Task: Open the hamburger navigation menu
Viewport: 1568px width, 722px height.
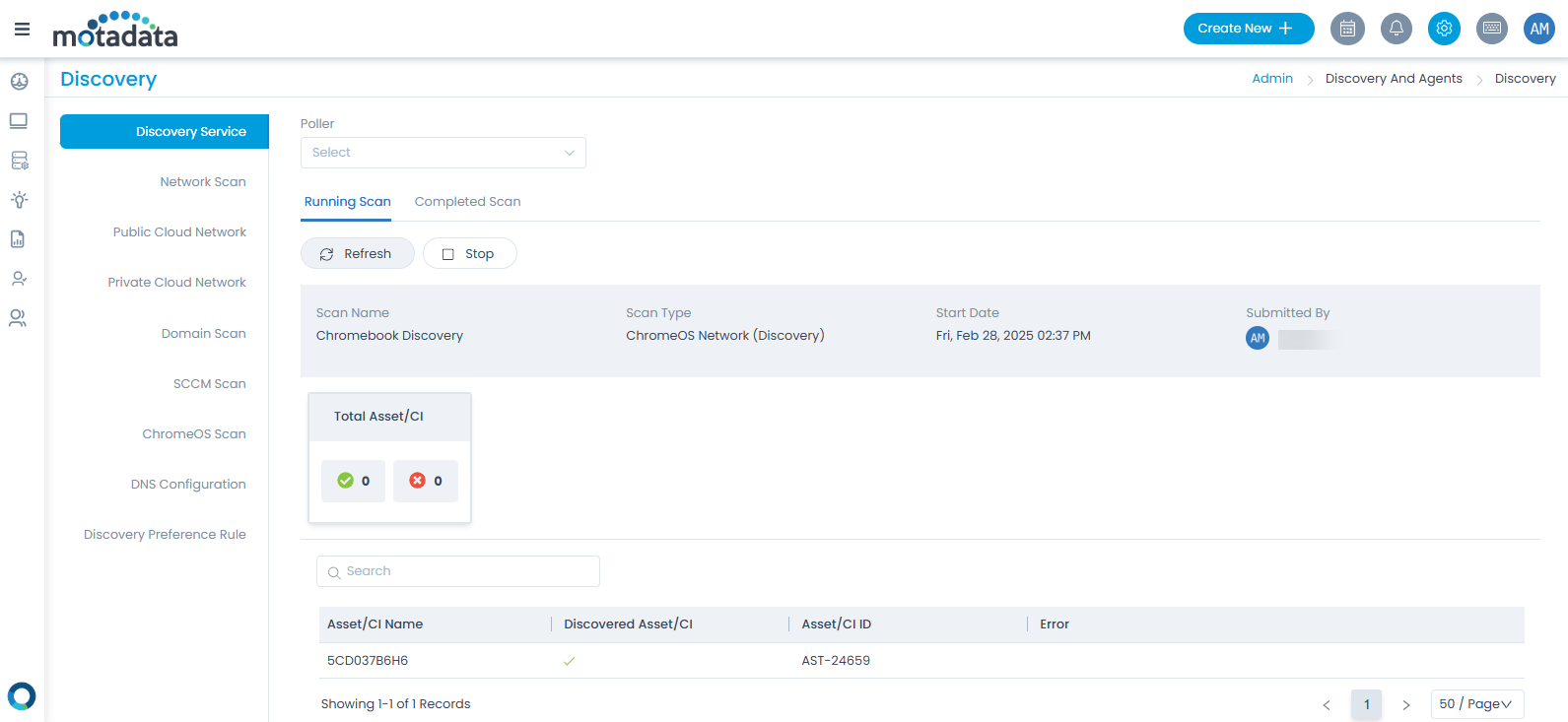Action: [22, 30]
